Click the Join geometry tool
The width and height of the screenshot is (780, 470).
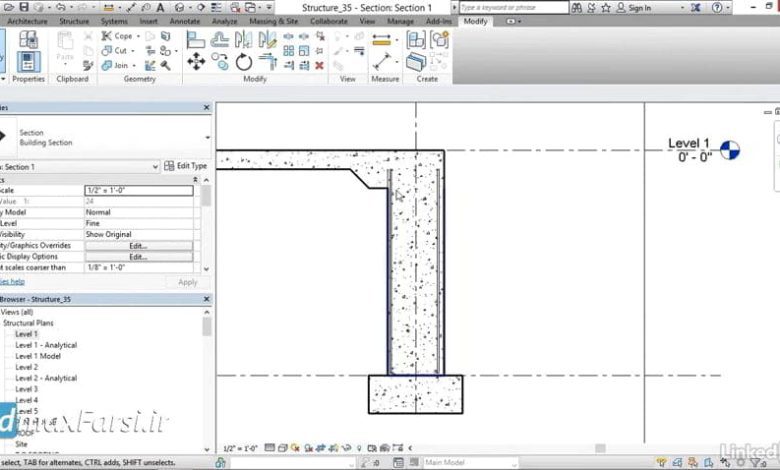pyautogui.click(x=115, y=65)
